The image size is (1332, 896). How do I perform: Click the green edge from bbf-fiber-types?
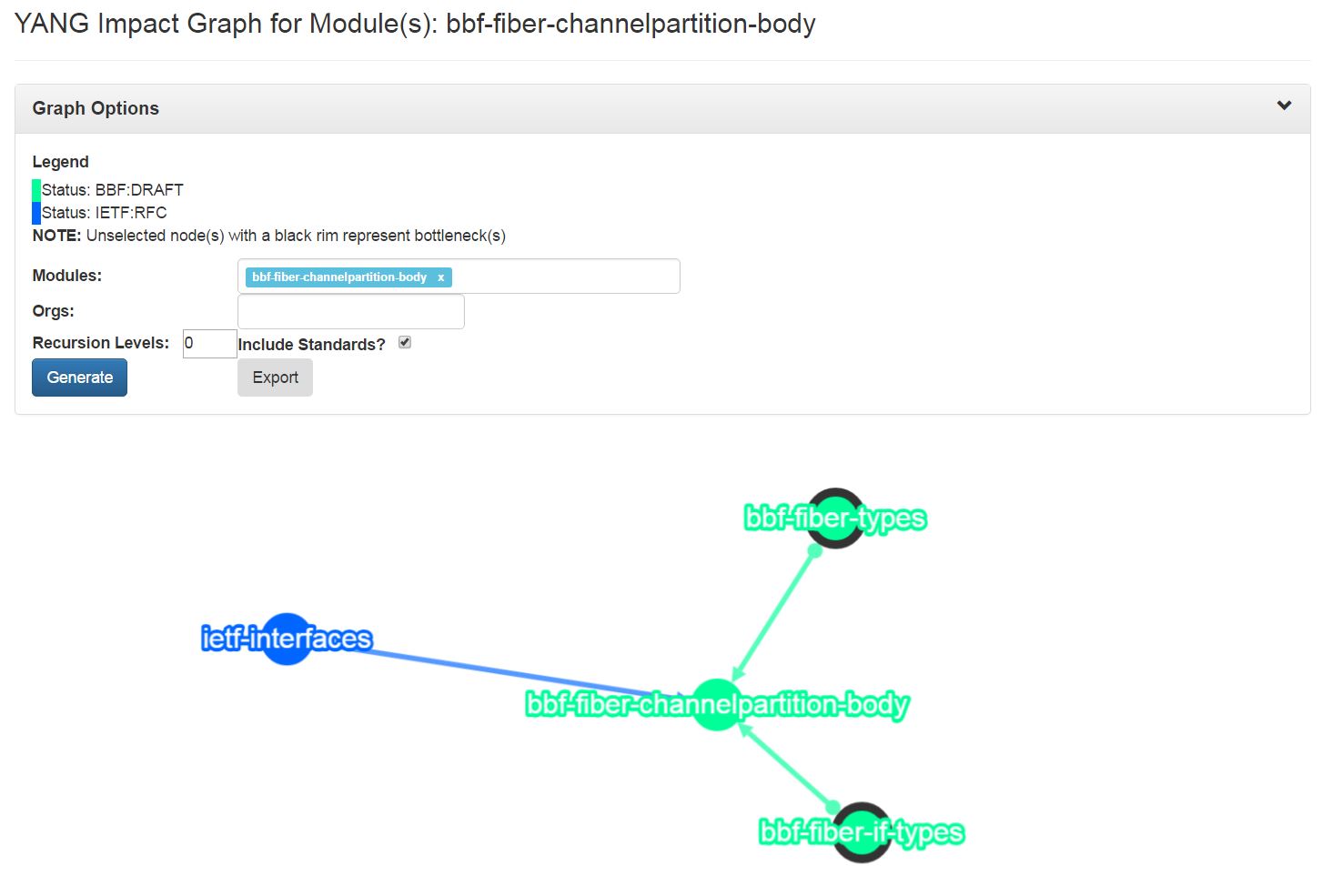(775, 613)
